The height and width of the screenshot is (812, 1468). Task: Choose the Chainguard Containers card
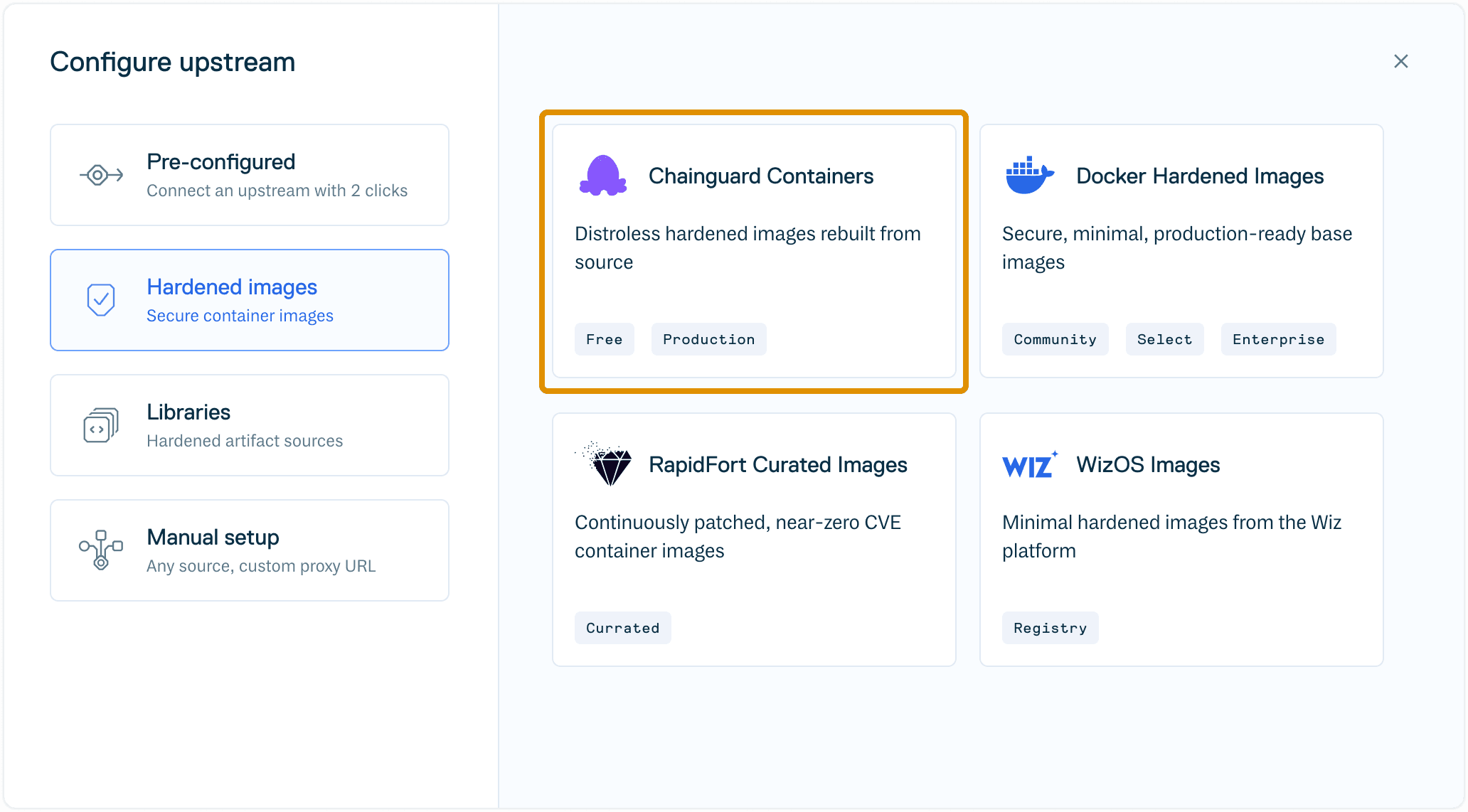coord(754,251)
